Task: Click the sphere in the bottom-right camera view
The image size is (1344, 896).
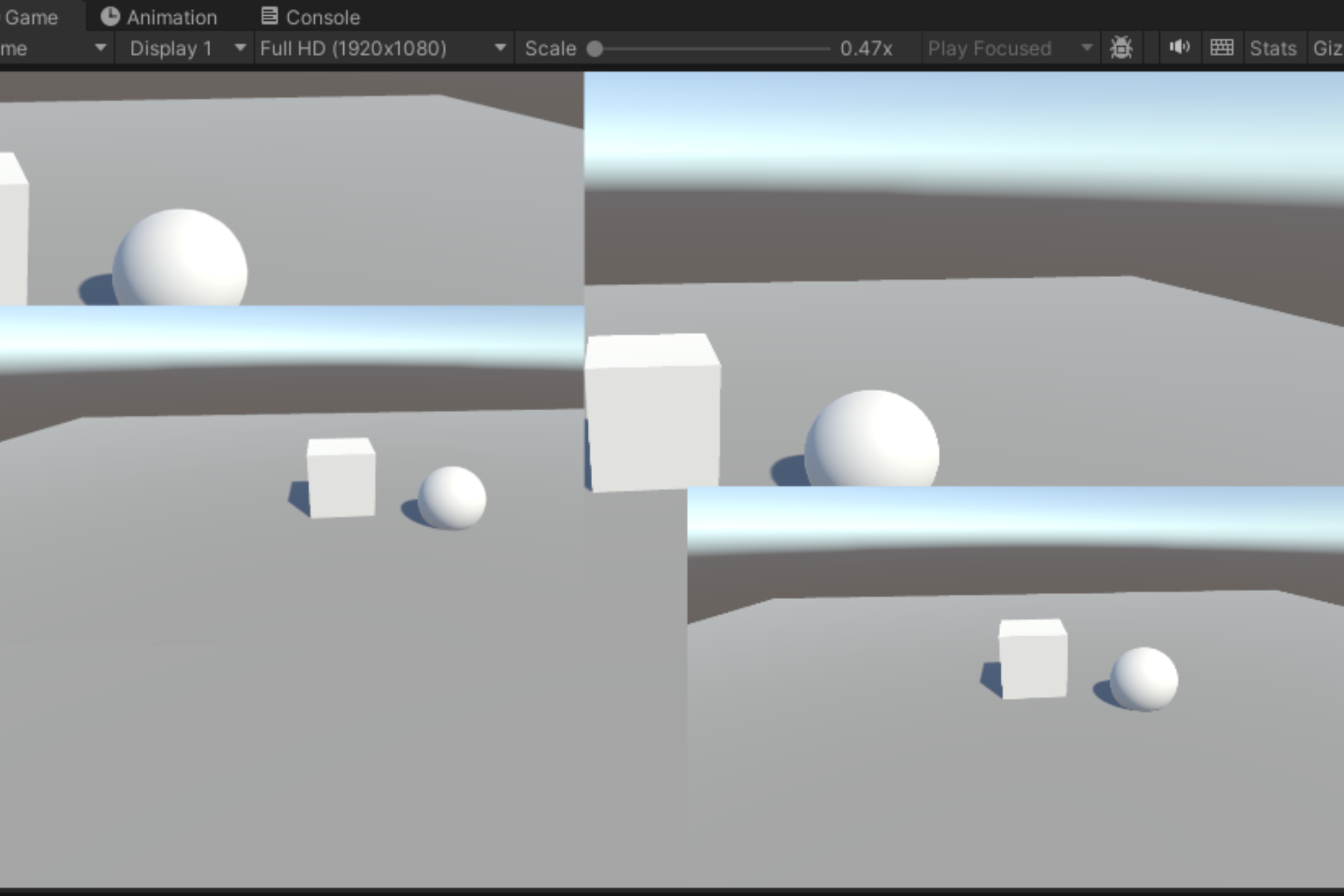Action: [1144, 679]
